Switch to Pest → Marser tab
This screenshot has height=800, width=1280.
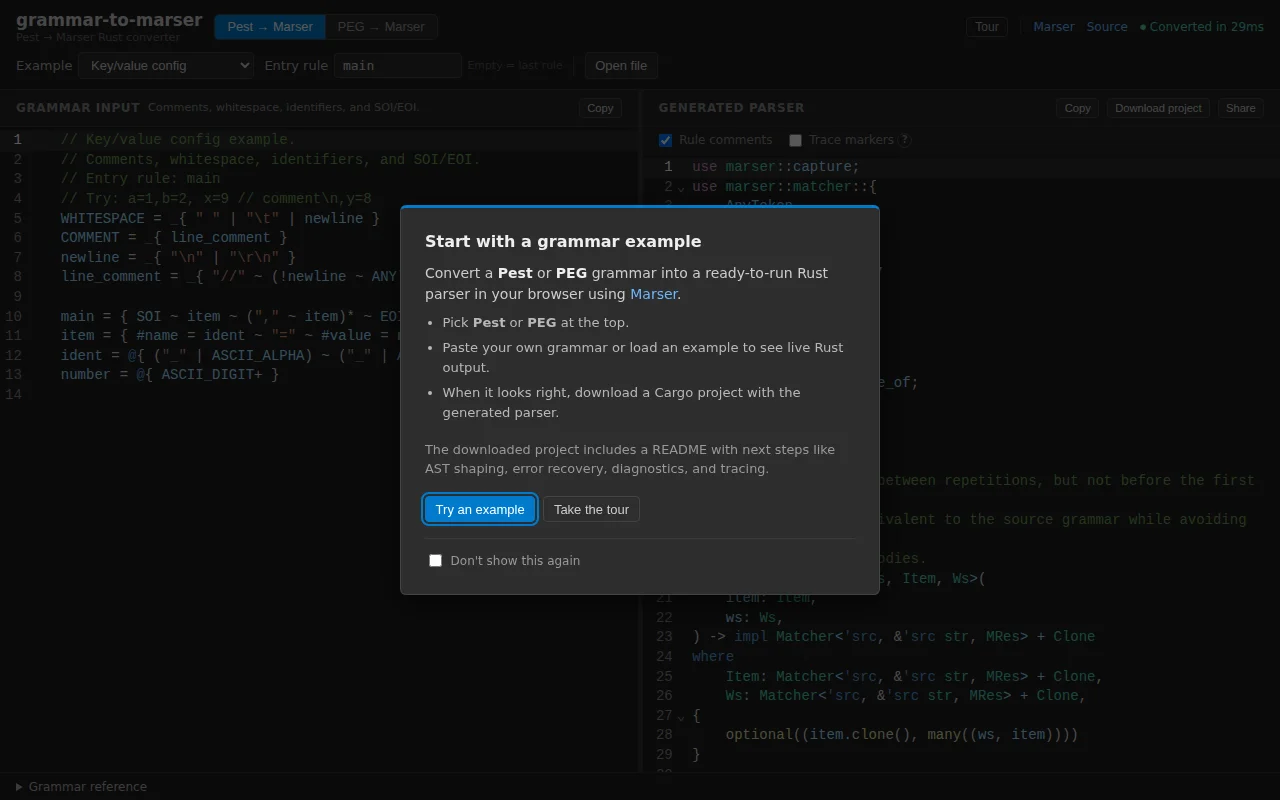[270, 27]
